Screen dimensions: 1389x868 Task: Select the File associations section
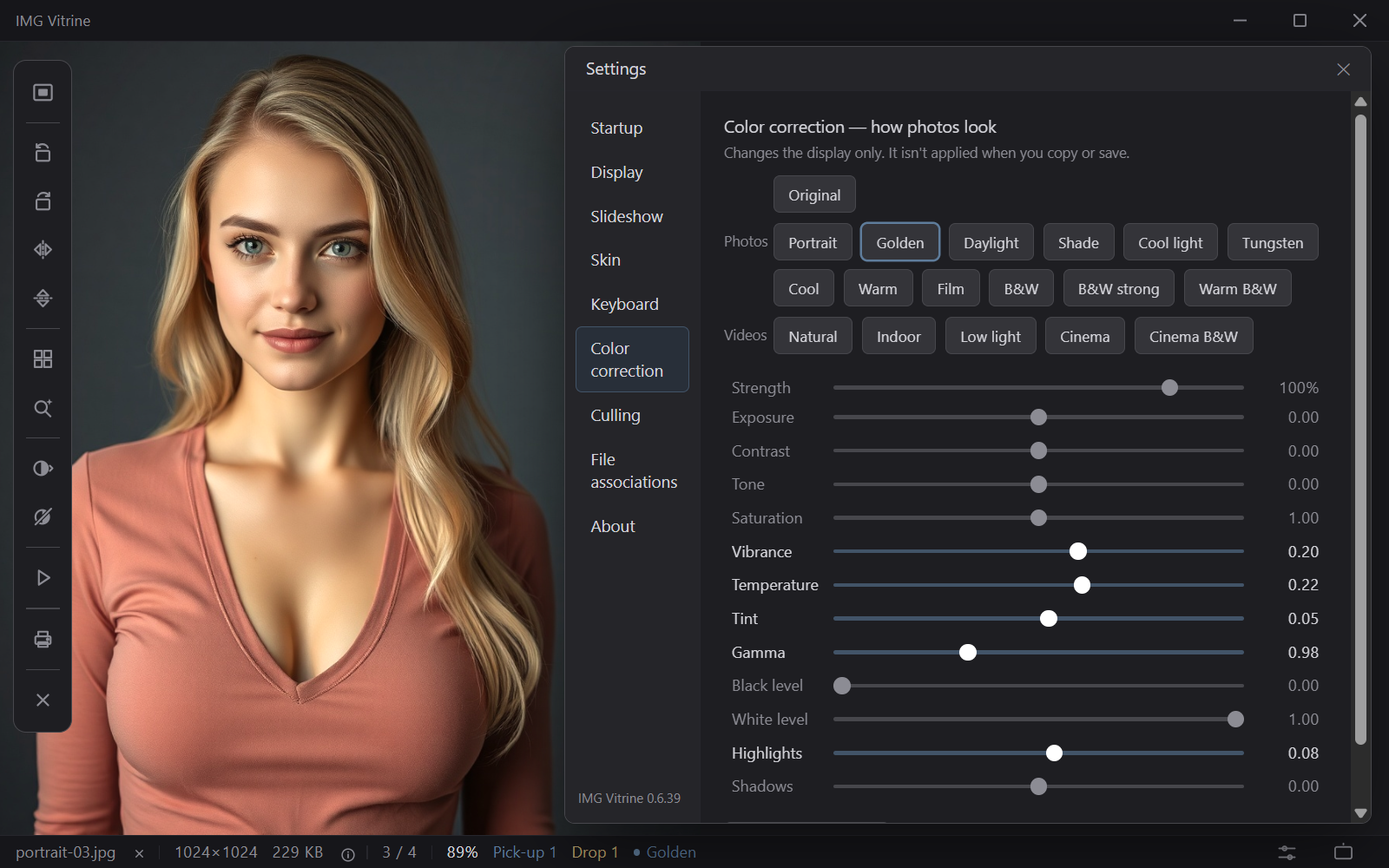632,470
